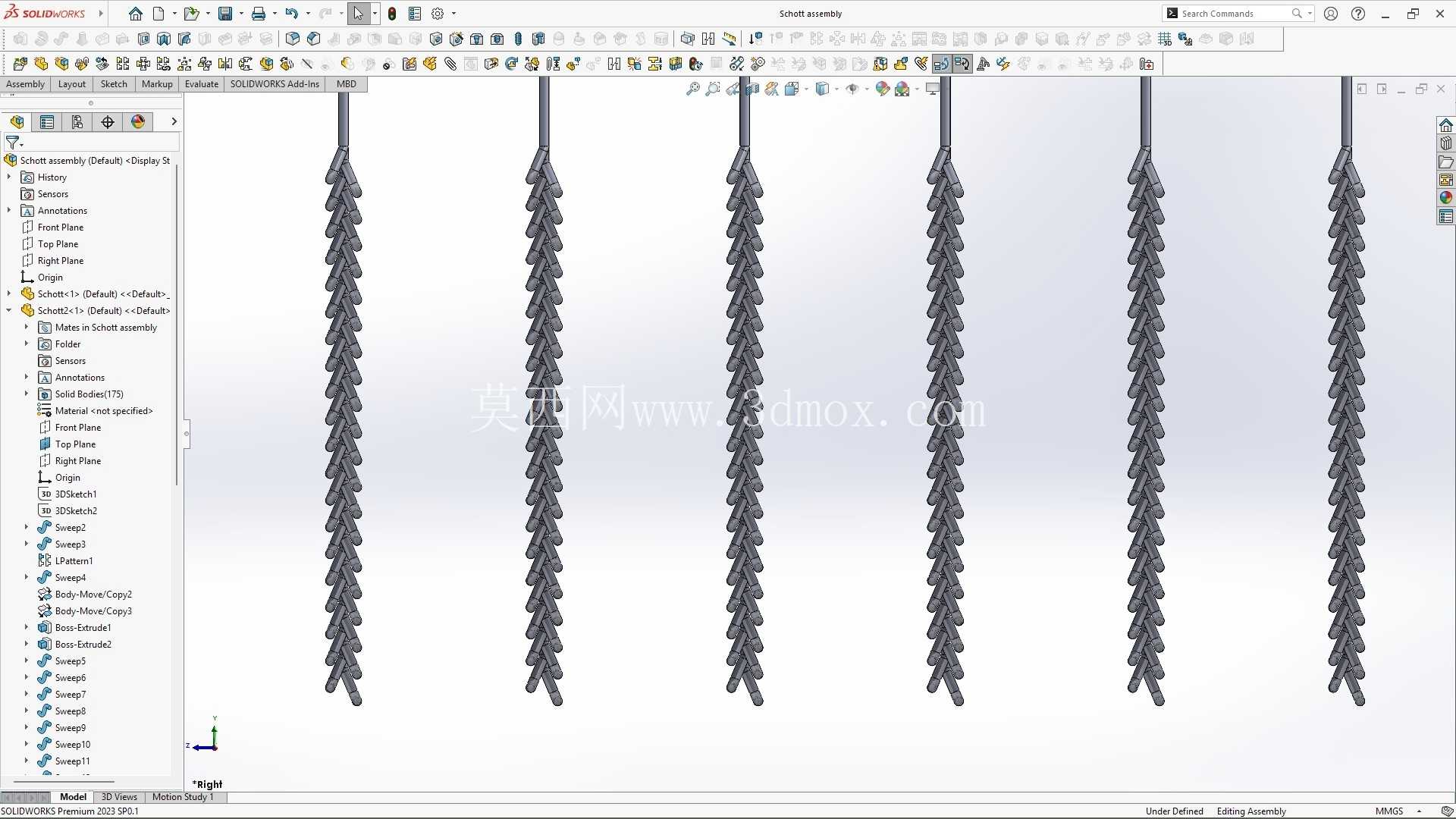Open the Design Library pane icon
The width and height of the screenshot is (1456, 819).
coord(1446,143)
